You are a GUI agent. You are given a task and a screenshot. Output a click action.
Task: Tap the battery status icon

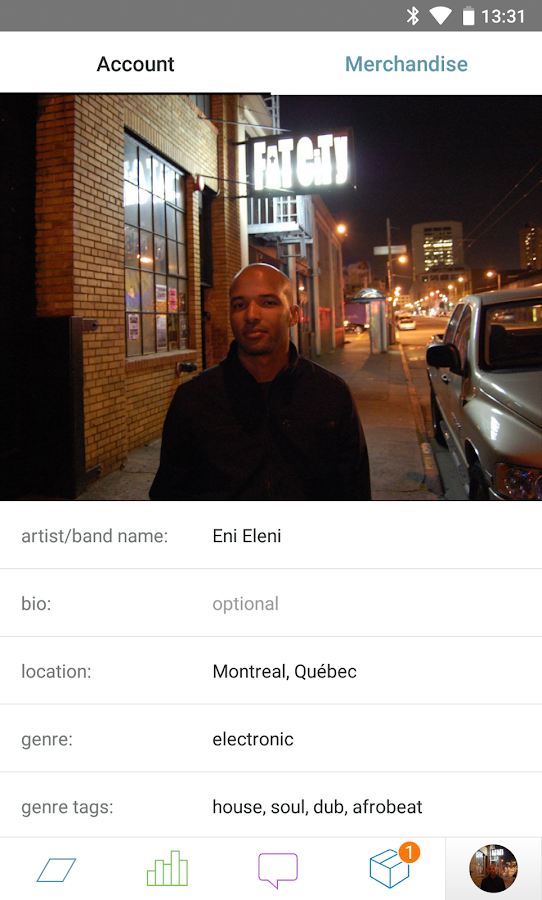pyautogui.click(x=469, y=15)
